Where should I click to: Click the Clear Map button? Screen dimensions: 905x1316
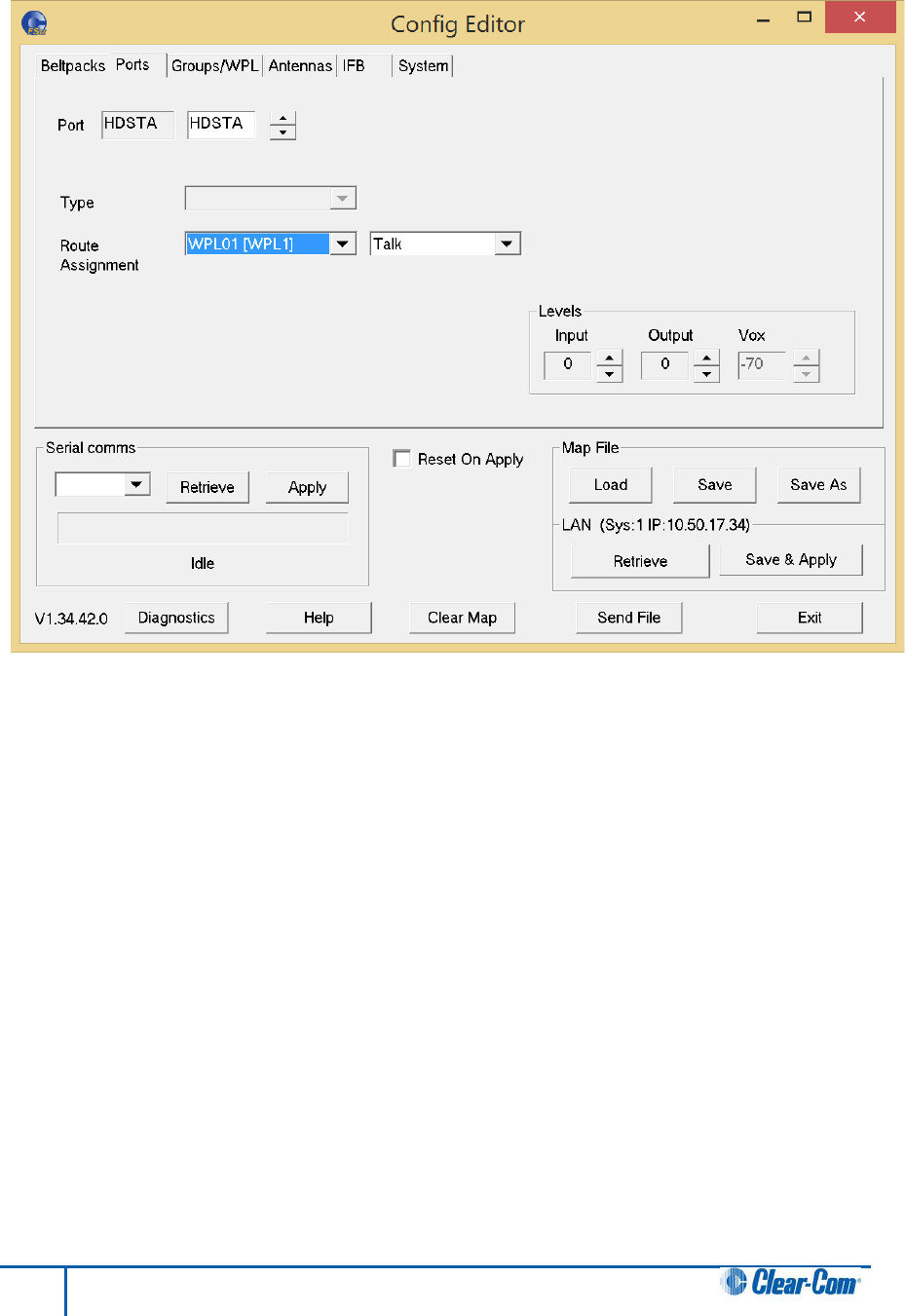click(x=463, y=618)
